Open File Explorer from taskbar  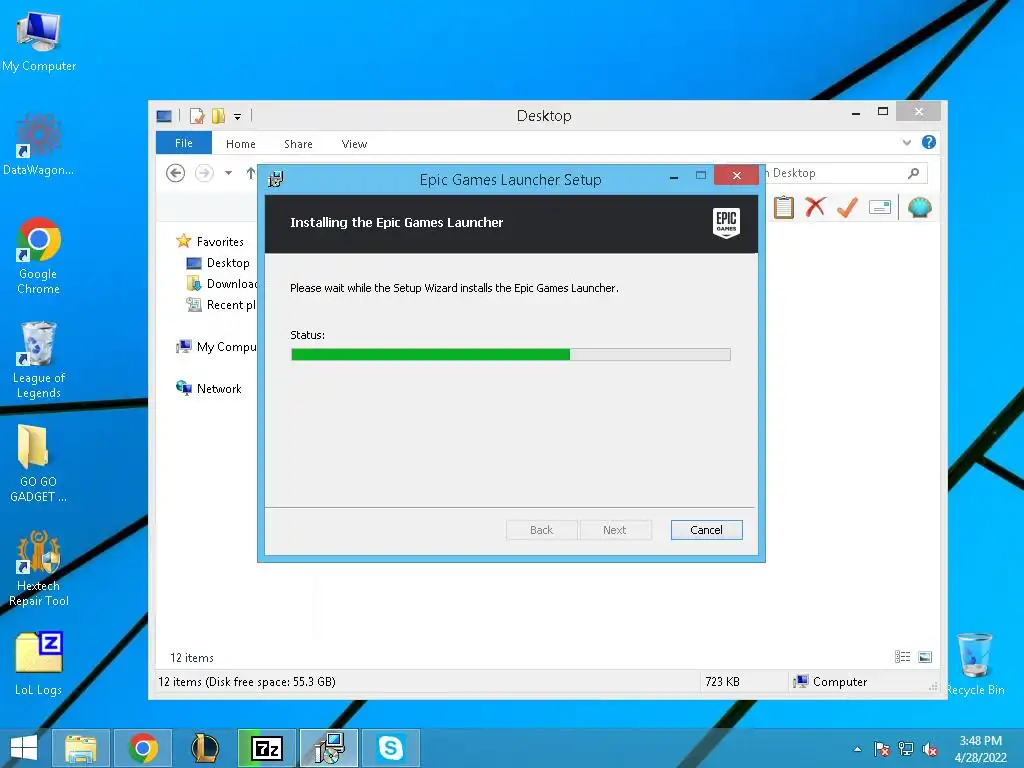80,748
